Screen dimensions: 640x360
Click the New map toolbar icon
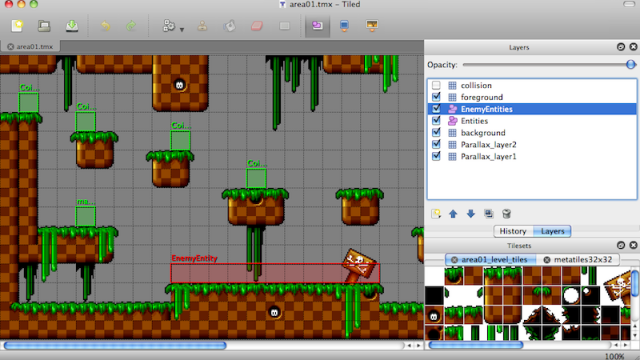(x=17, y=26)
